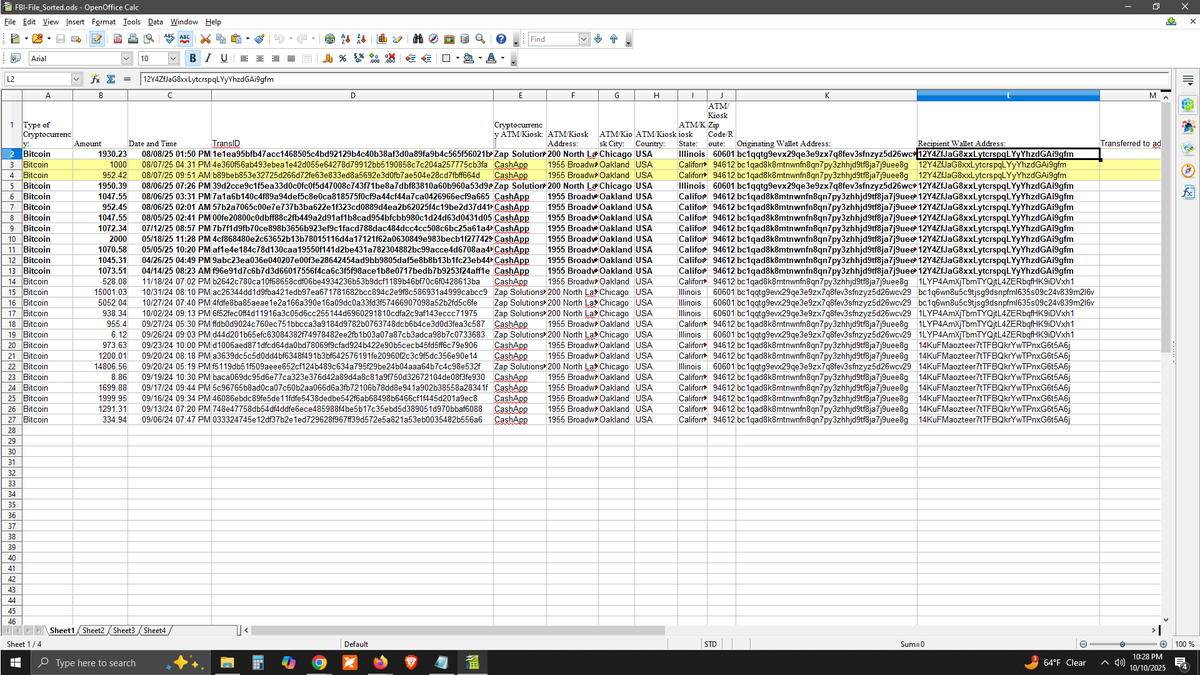Click the Sum sigma icon
1200x675 pixels.
pyautogui.click(x=113, y=79)
